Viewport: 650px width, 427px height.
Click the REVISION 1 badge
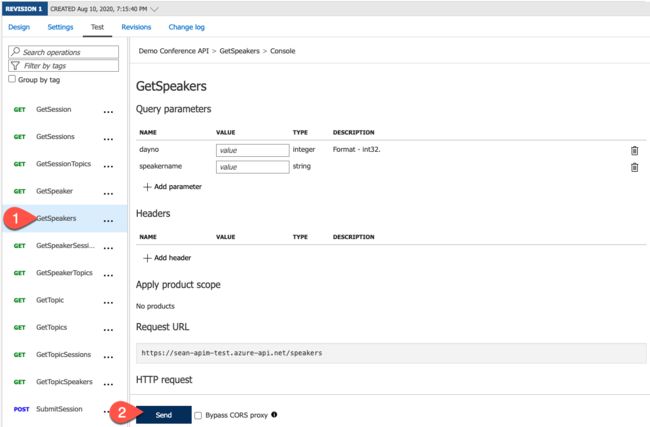click(x=24, y=9)
